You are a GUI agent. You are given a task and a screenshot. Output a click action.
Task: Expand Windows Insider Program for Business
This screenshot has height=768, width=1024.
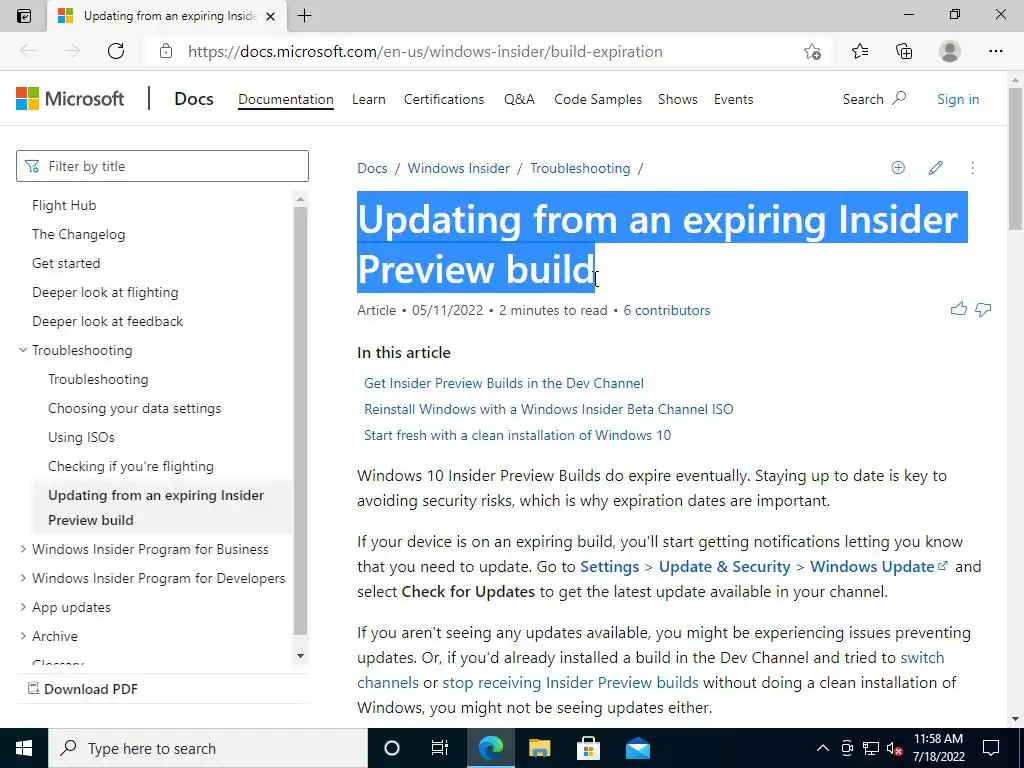pyautogui.click(x=23, y=549)
